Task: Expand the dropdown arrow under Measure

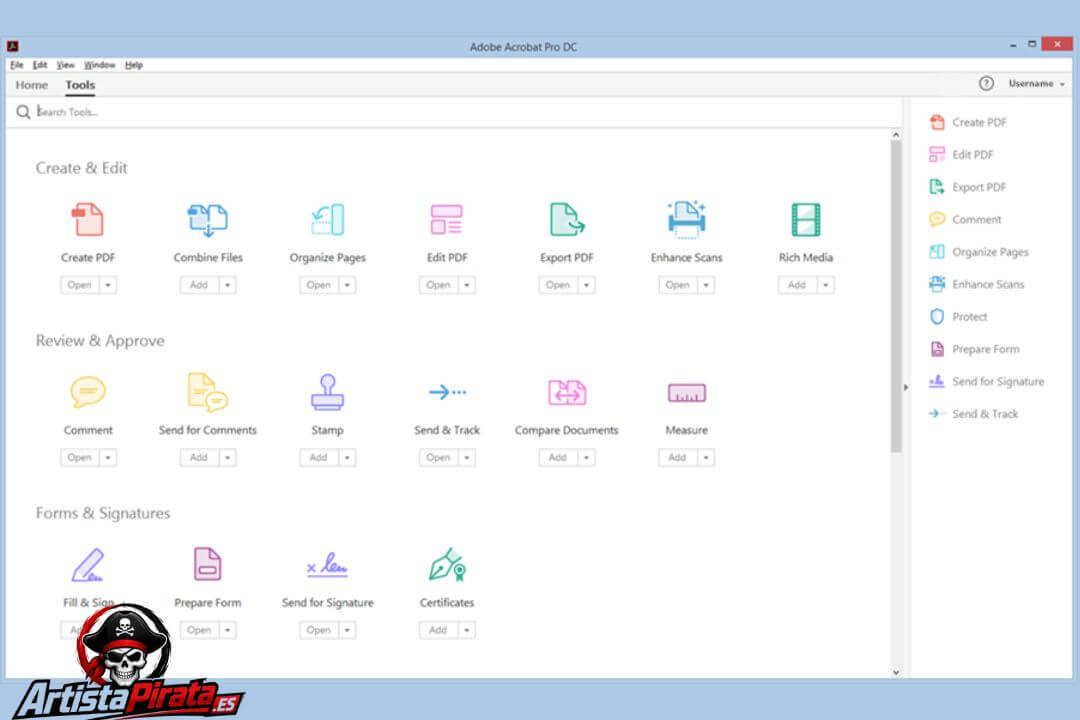Action: (x=706, y=457)
